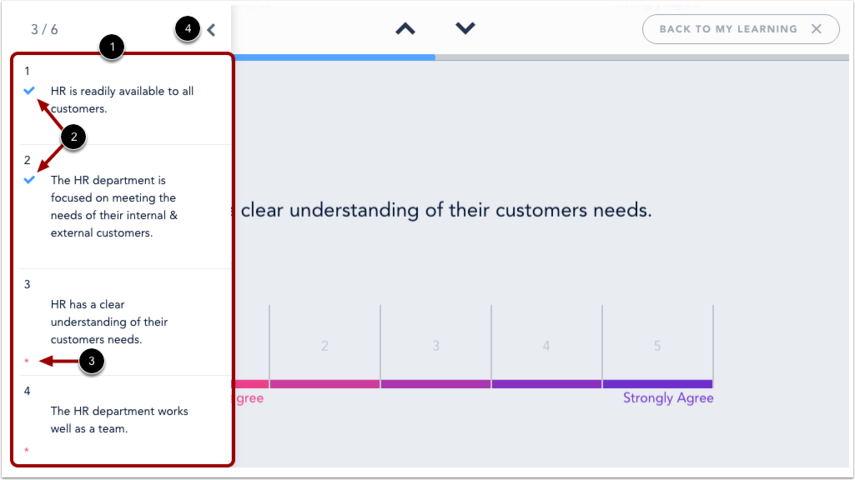Go to next question with down chevron
Image resolution: width=855 pixels, height=480 pixels.
click(x=465, y=28)
